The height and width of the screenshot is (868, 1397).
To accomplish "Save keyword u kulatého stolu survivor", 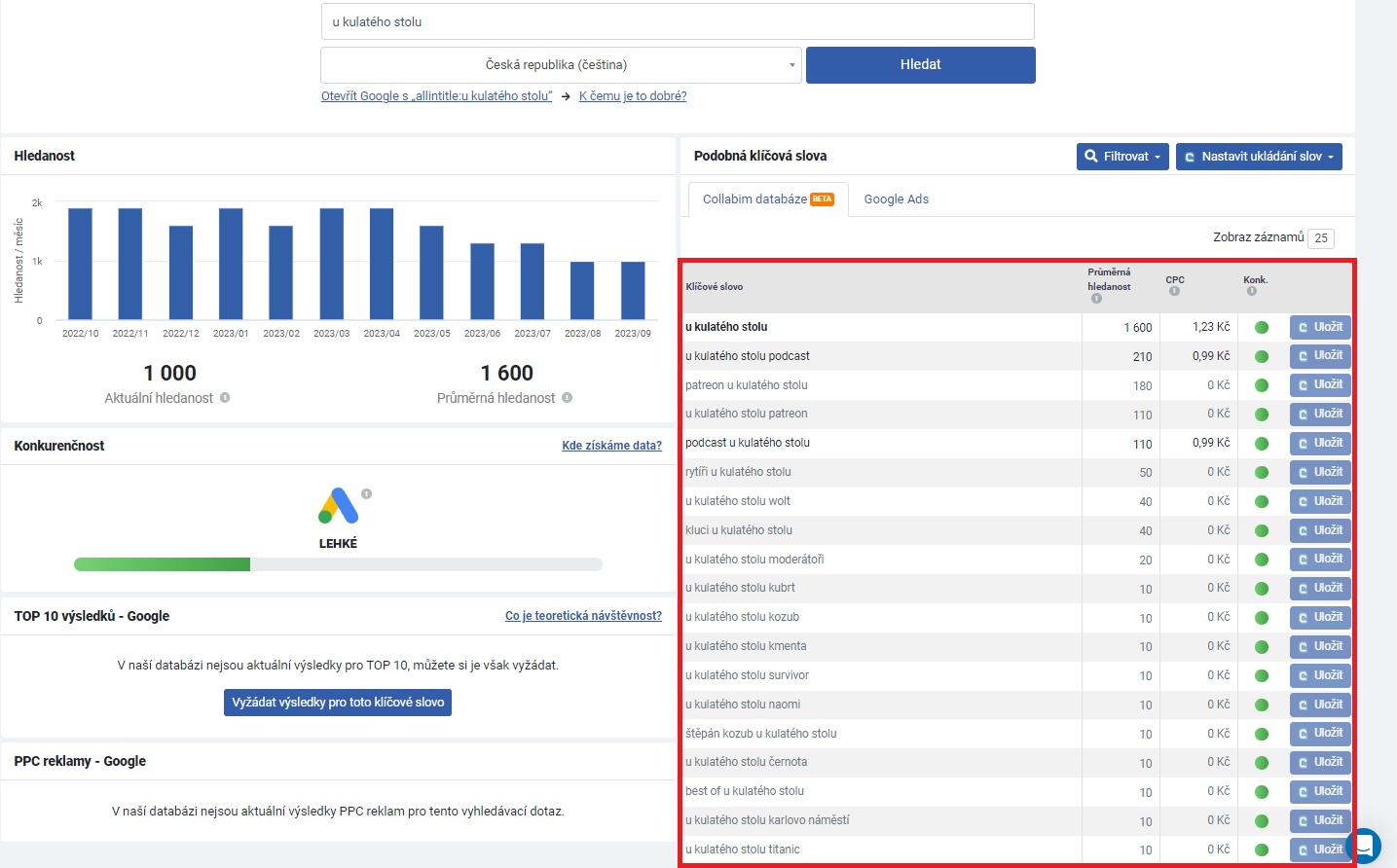I will [1320, 676].
